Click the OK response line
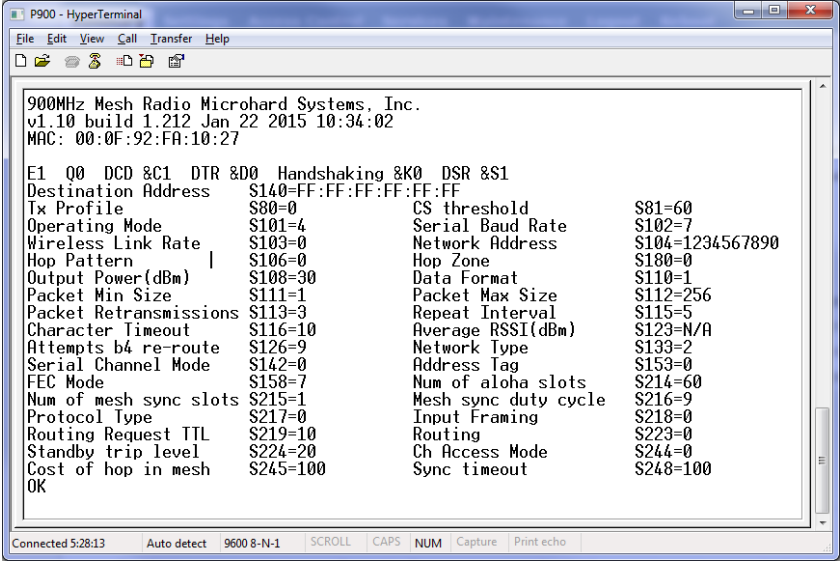This screenshot has width=840, height=561. [36, 487]
